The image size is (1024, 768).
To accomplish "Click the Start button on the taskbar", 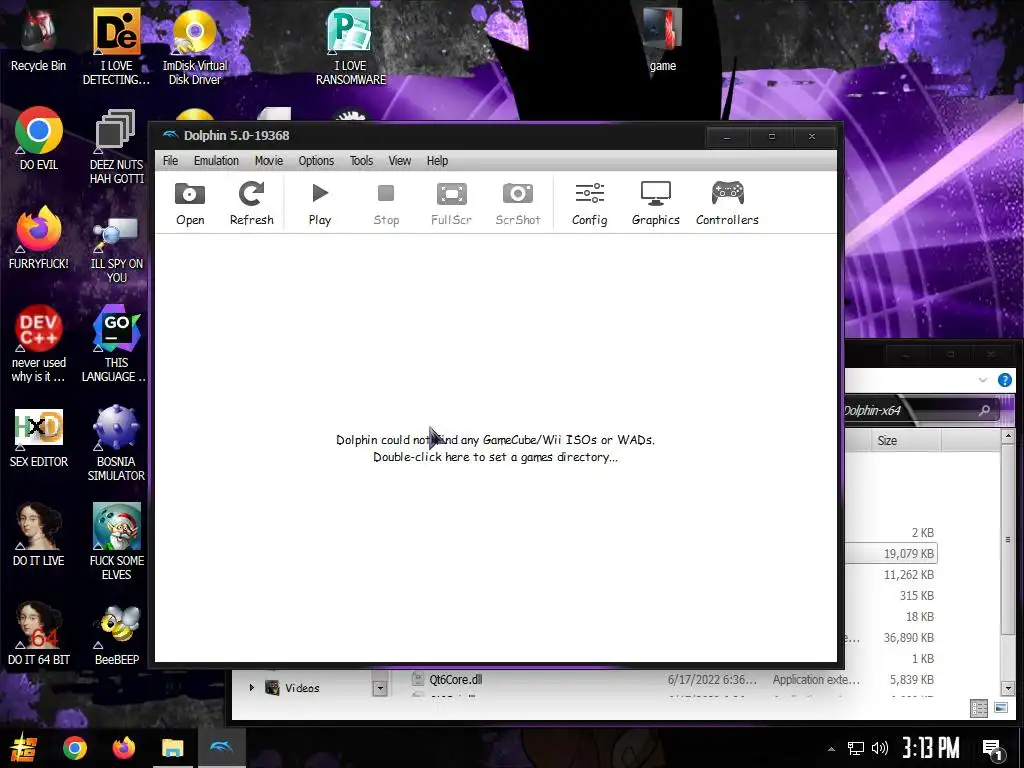I will point(24,748).
